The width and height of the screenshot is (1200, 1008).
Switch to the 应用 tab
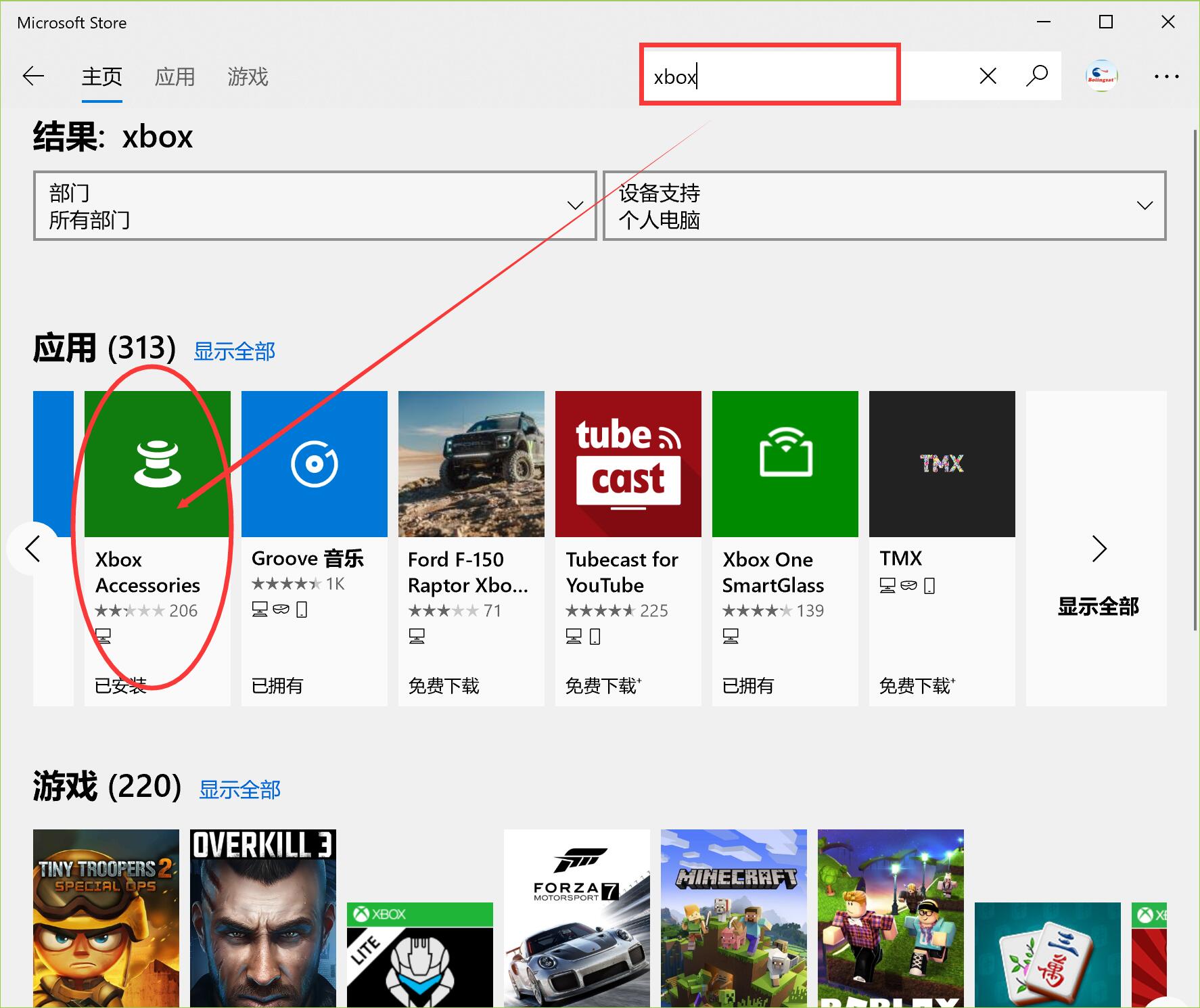pyautogui.click(x=175, y=76)
